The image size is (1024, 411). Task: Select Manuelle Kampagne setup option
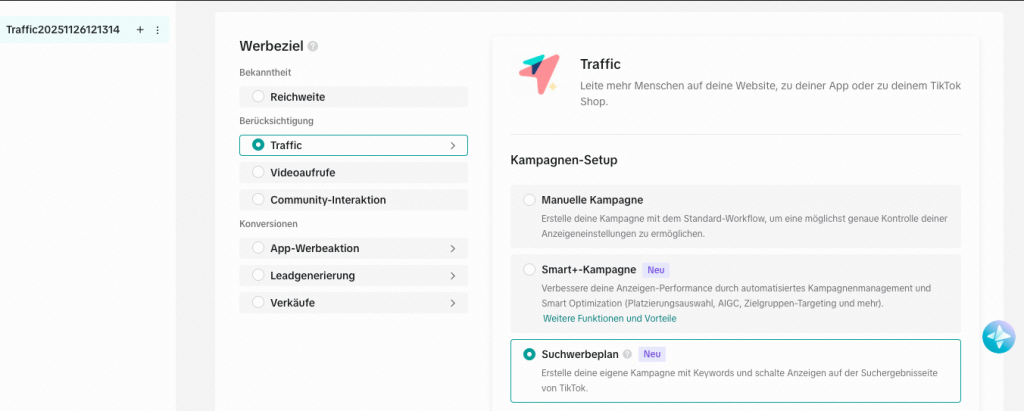pos(529,200)
